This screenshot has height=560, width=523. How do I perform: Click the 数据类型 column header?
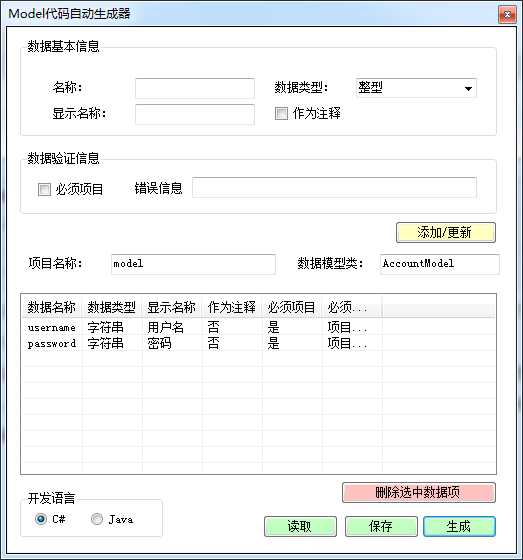click(x=112, y=307)
